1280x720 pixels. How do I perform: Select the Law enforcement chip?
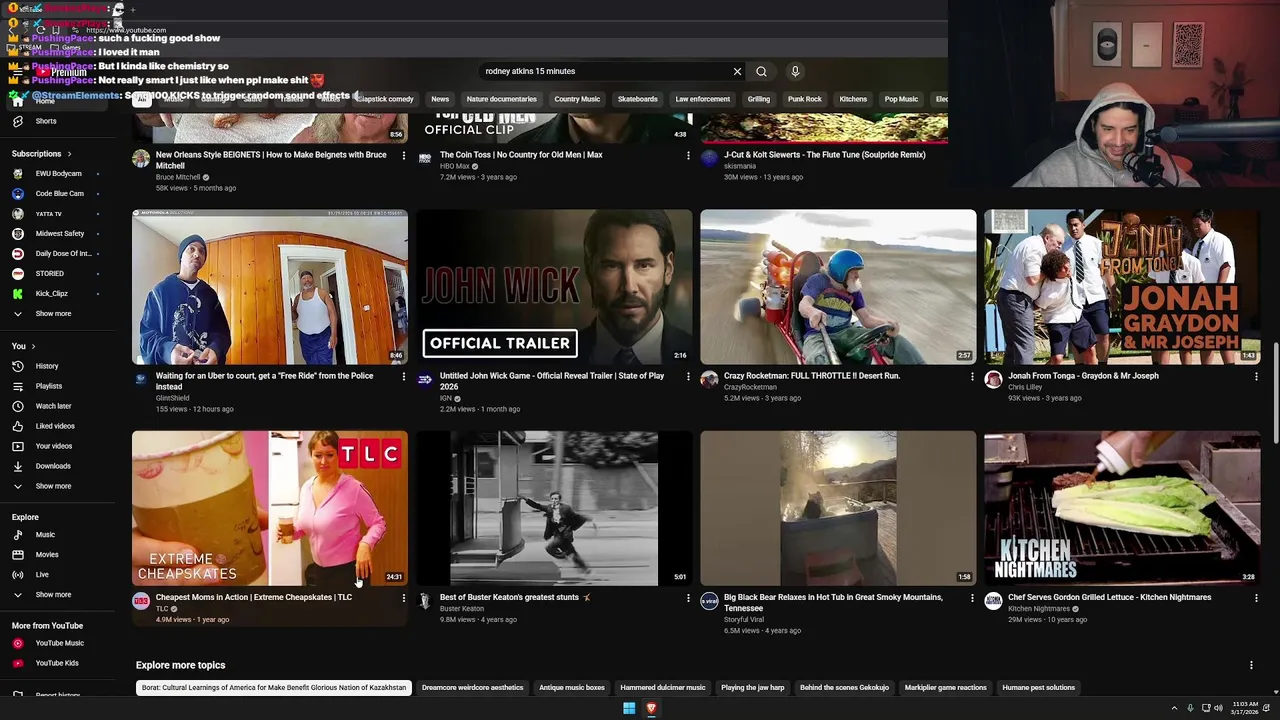pos(703,99)
